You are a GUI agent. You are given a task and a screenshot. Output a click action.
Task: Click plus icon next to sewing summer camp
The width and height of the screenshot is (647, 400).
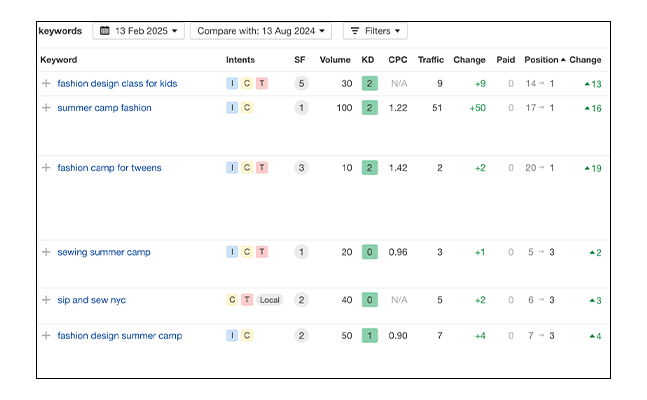46,252
